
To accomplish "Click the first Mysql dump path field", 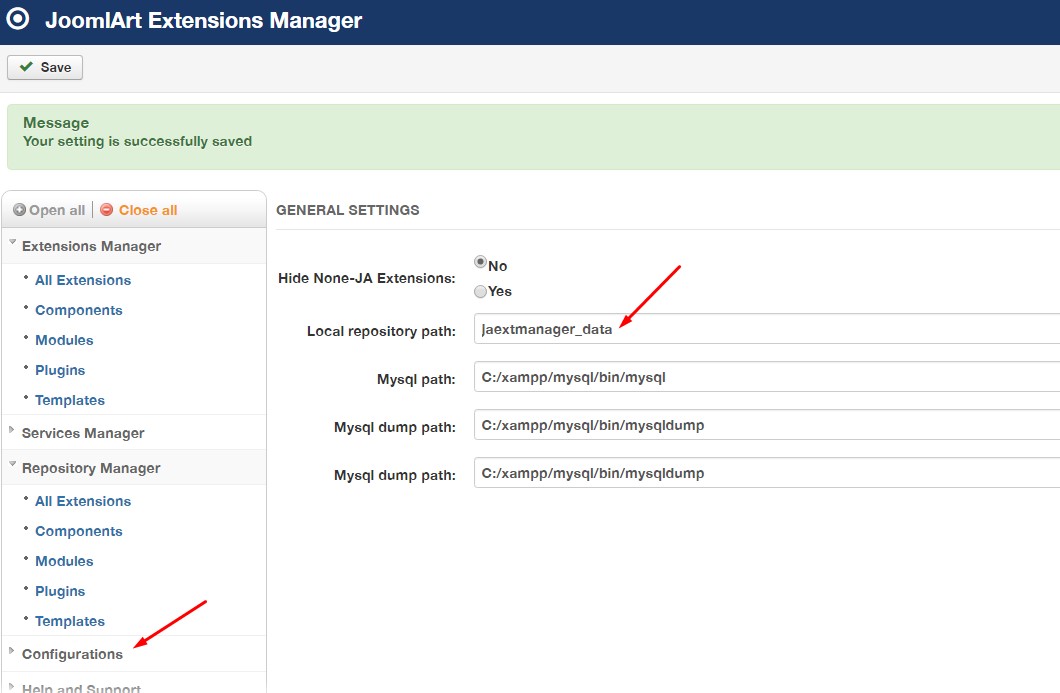I will pyautogui.click(x=766, y=425).
